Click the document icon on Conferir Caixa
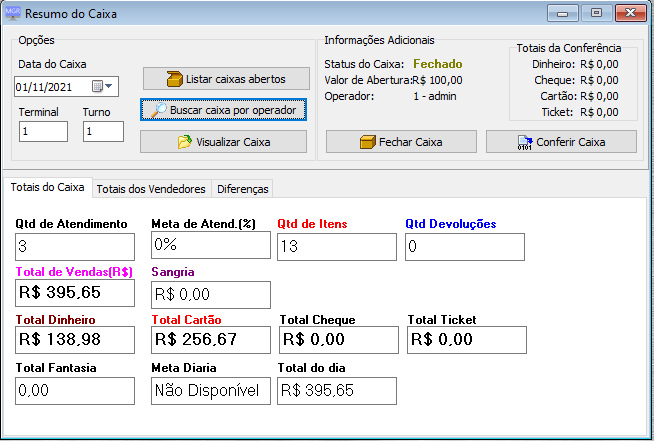 coord(524,142)
